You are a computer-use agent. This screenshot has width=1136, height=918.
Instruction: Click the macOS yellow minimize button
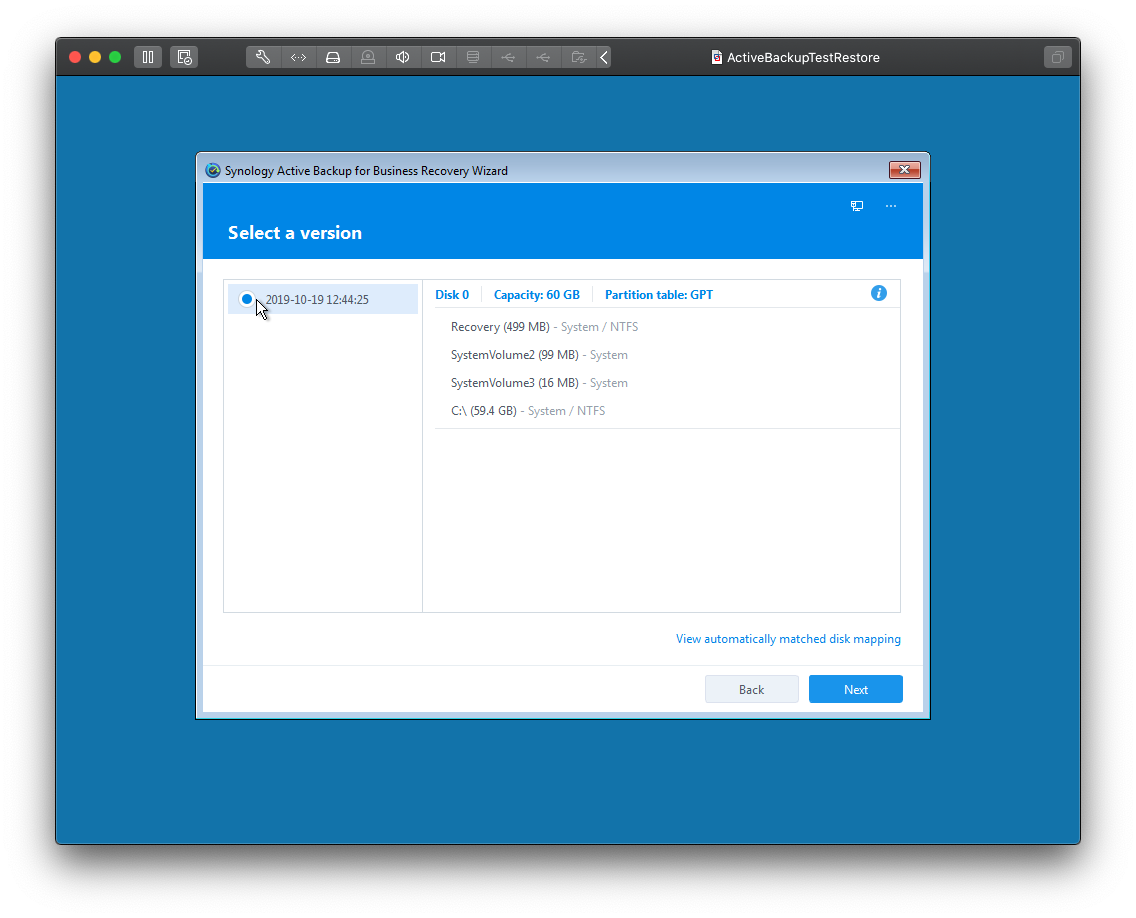[x=95, y=57]
